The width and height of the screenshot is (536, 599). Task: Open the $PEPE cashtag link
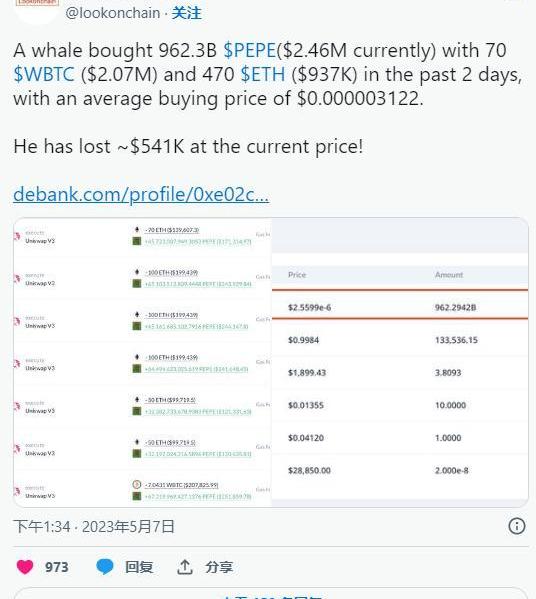(x=249, y=50)
